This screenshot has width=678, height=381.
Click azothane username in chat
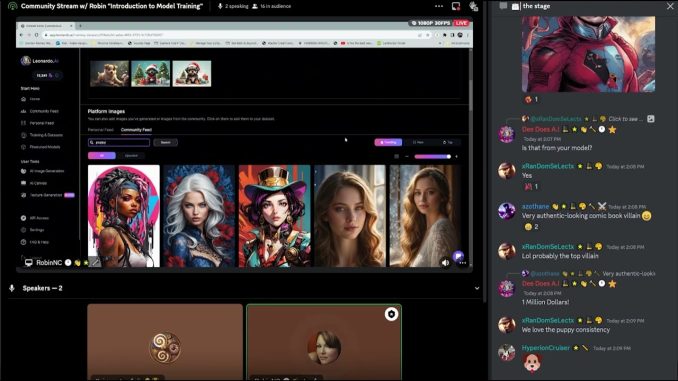[x=535, y=207]
